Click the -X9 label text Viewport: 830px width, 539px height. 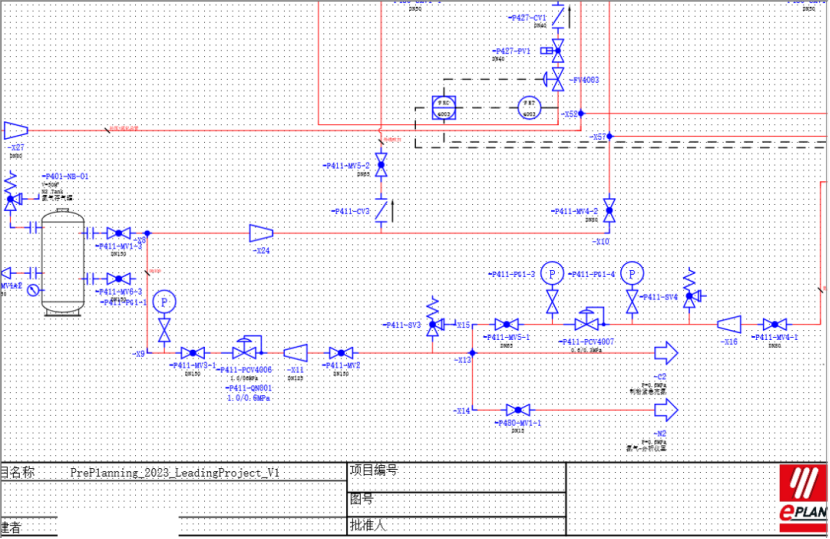tap(138, 354)
